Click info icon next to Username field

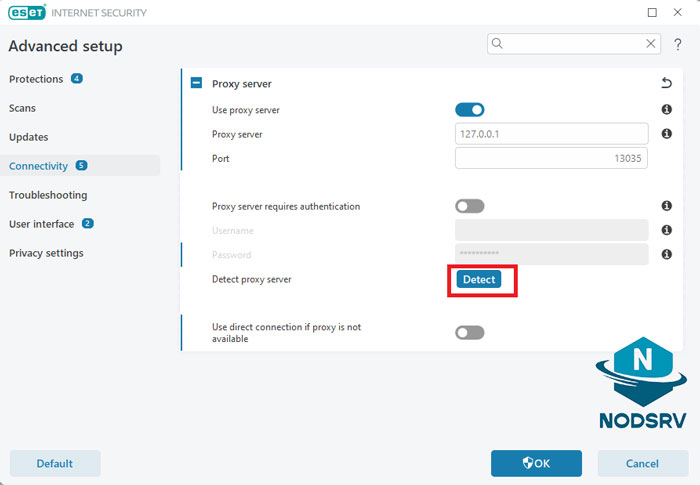(x=666, y=230)
